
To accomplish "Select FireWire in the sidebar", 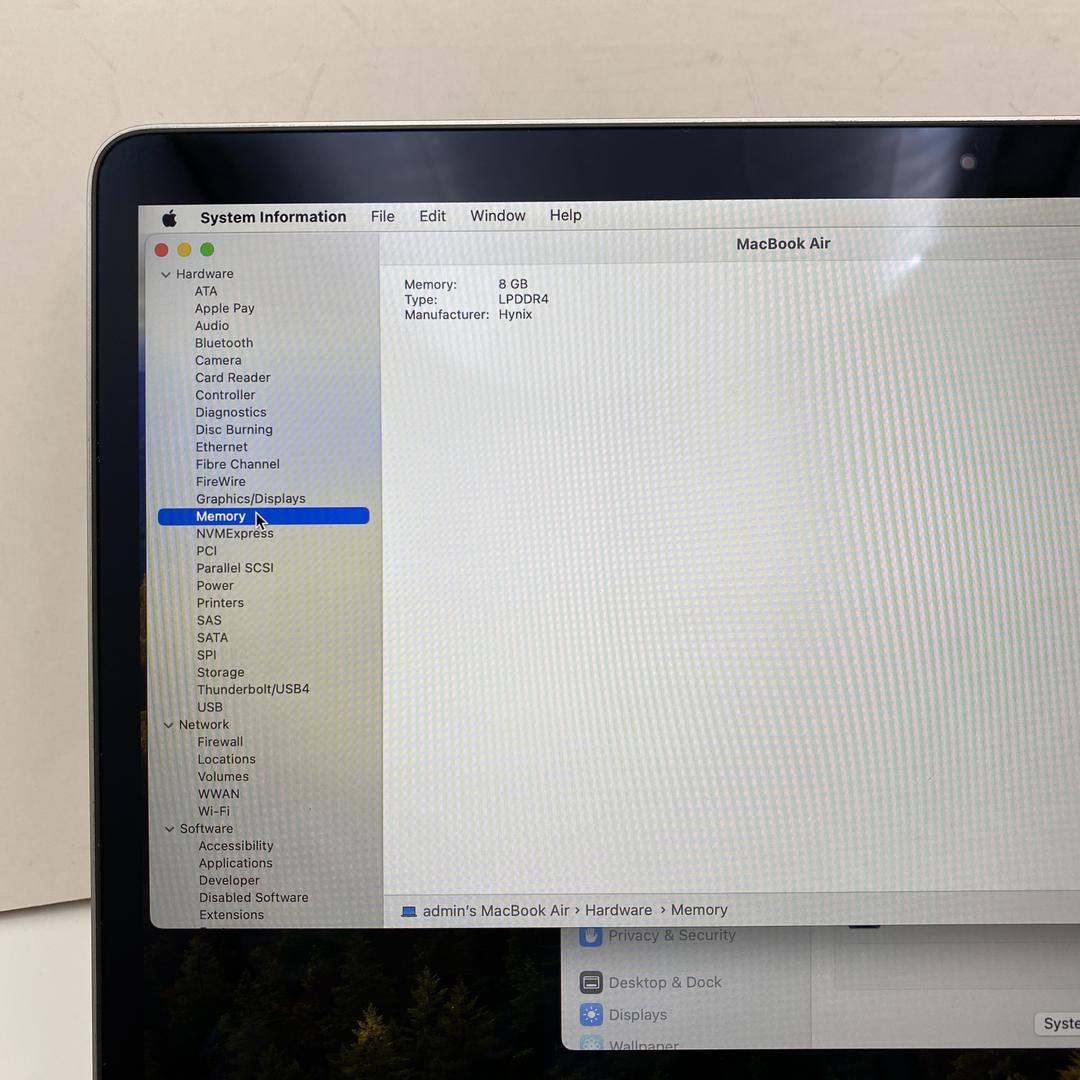I will [x=220, y=481].
